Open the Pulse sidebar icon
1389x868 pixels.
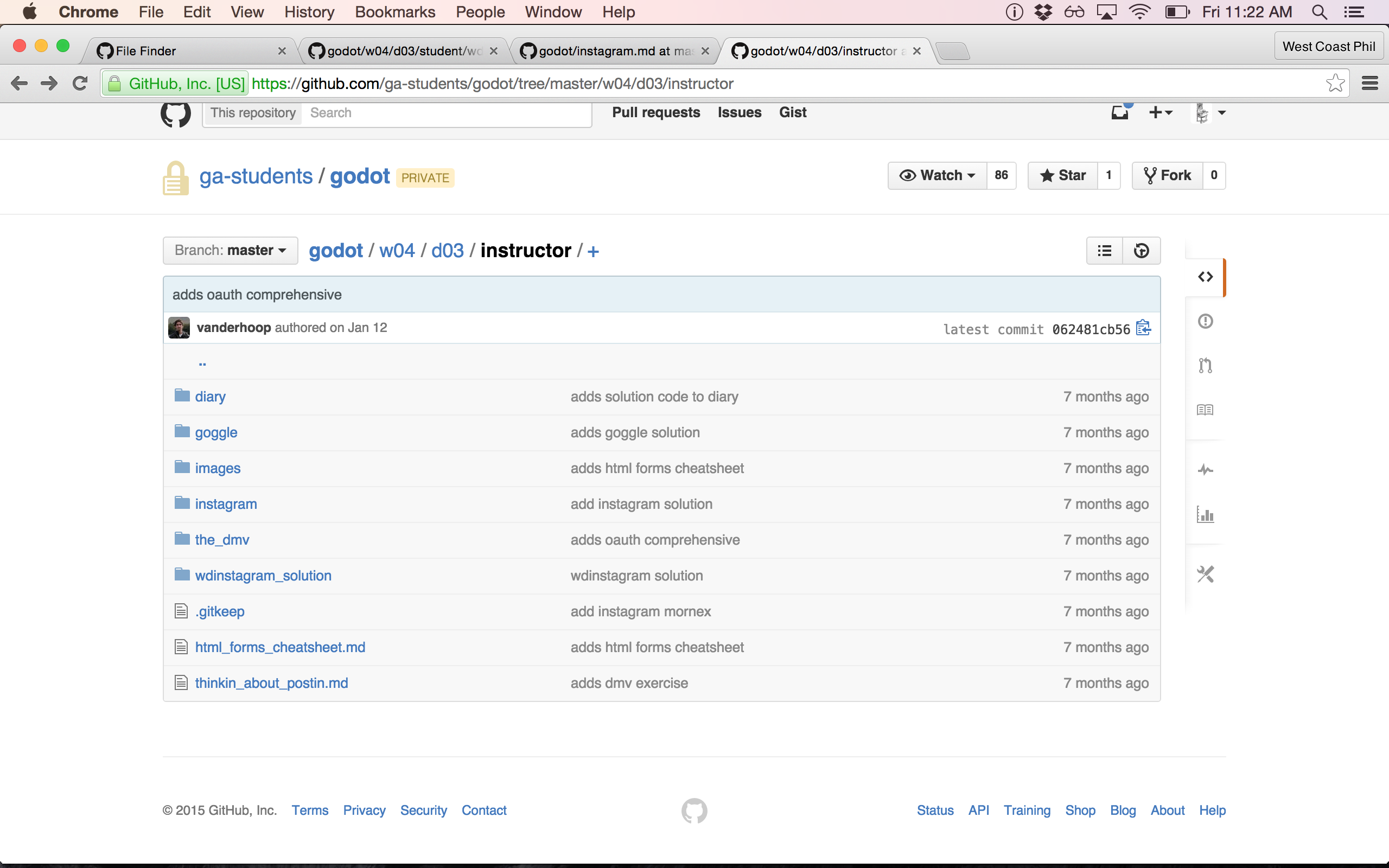pyautogui.click(x=1205, y=470)
